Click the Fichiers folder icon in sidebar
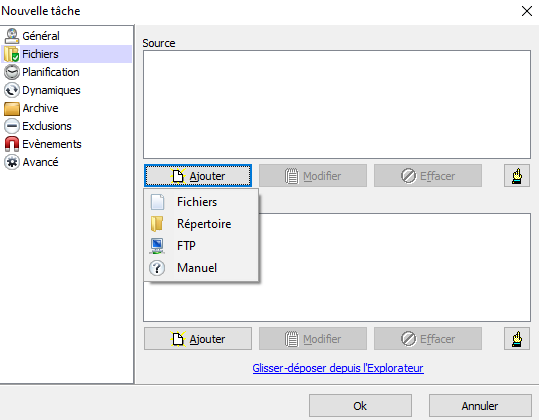Viewport: 539px width, 420px height. point(12,54)
